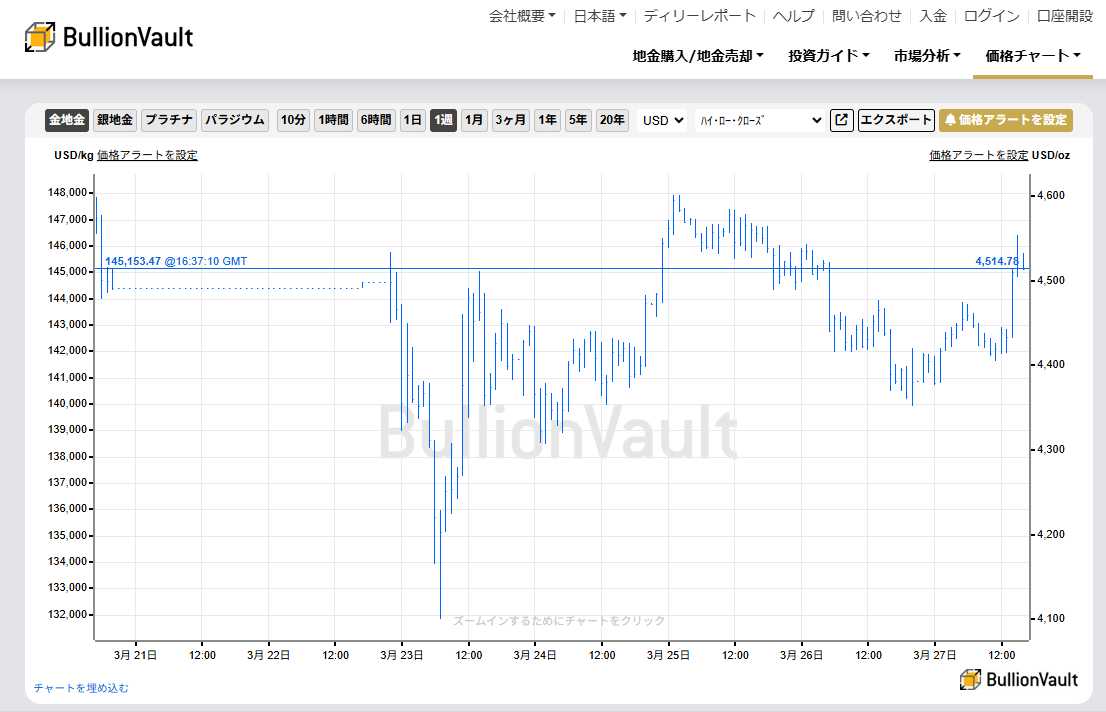The height and width of the screenshot is (712, 1106).
Task: Select the 1時間 interval button
Action: [x=333, y=119]
